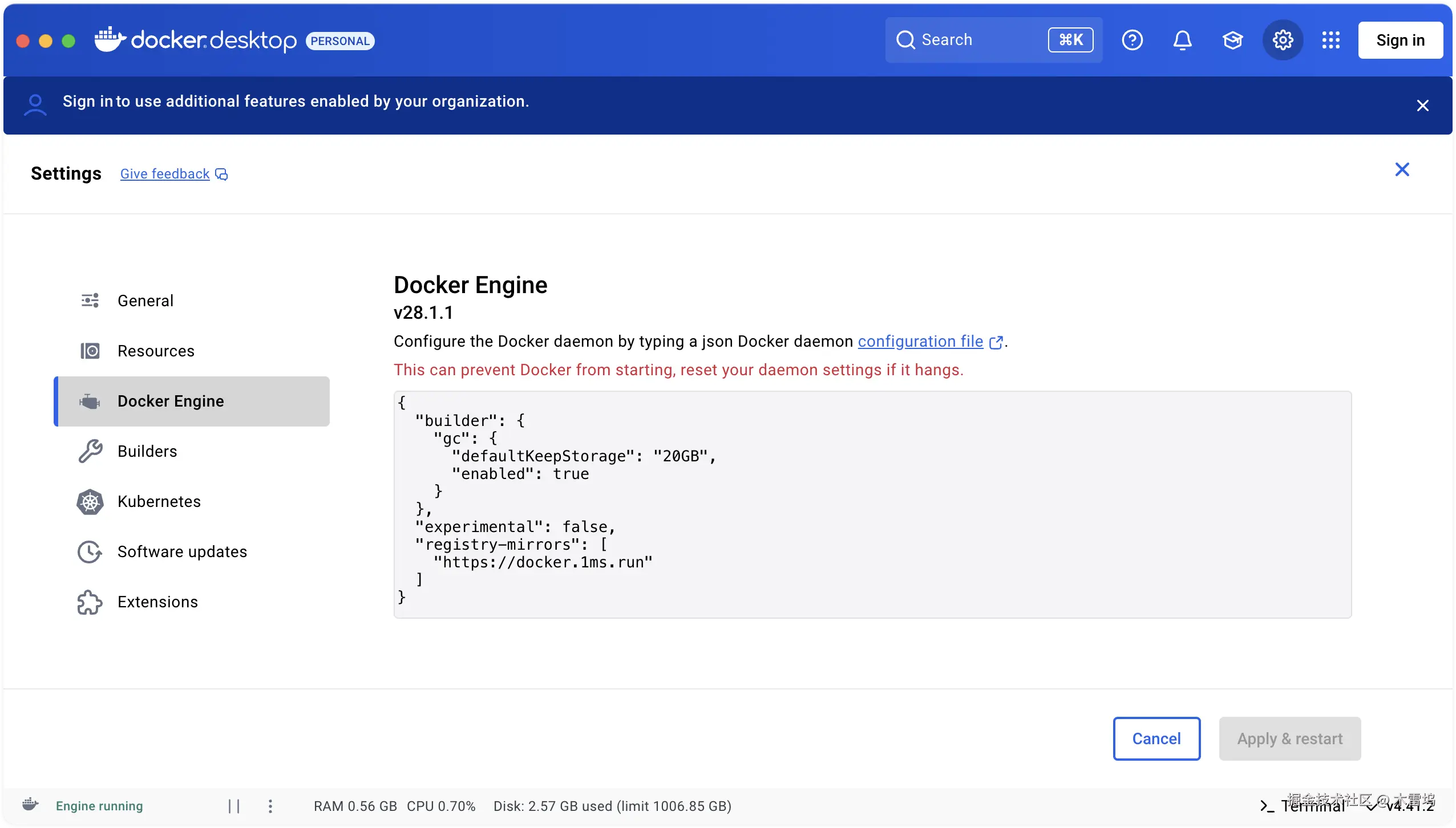Screen dimensions: 1456x828
Task: Click the Cancel button
Action: tap(1156, 738)
